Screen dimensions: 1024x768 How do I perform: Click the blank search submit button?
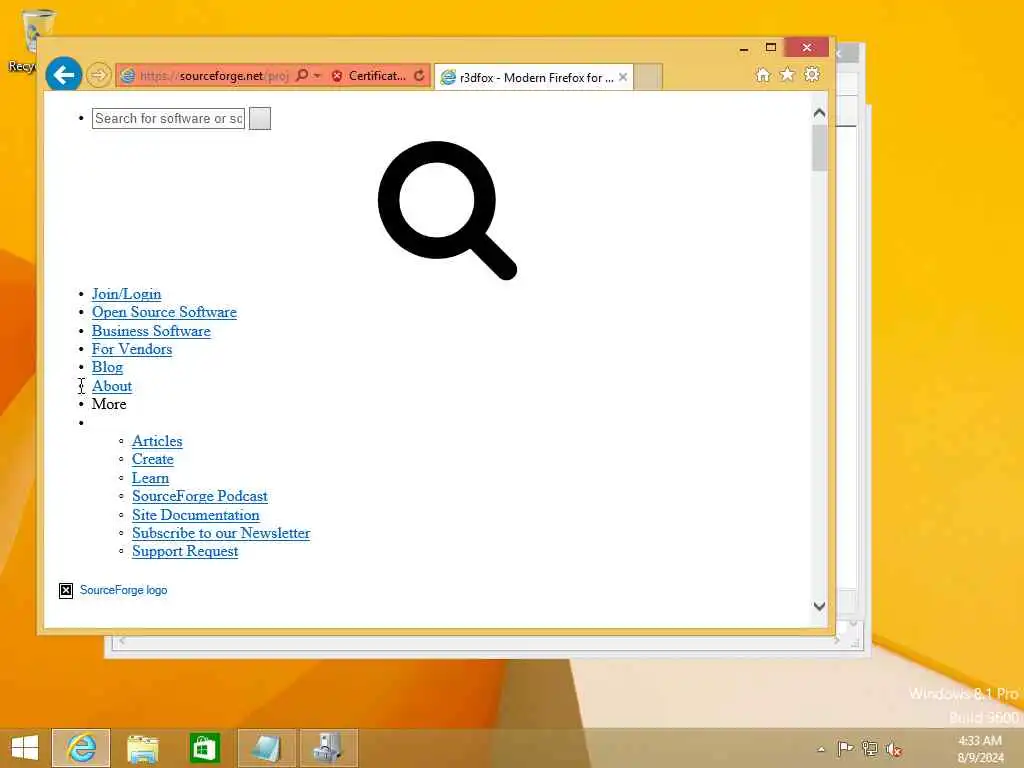click(260, 118)
